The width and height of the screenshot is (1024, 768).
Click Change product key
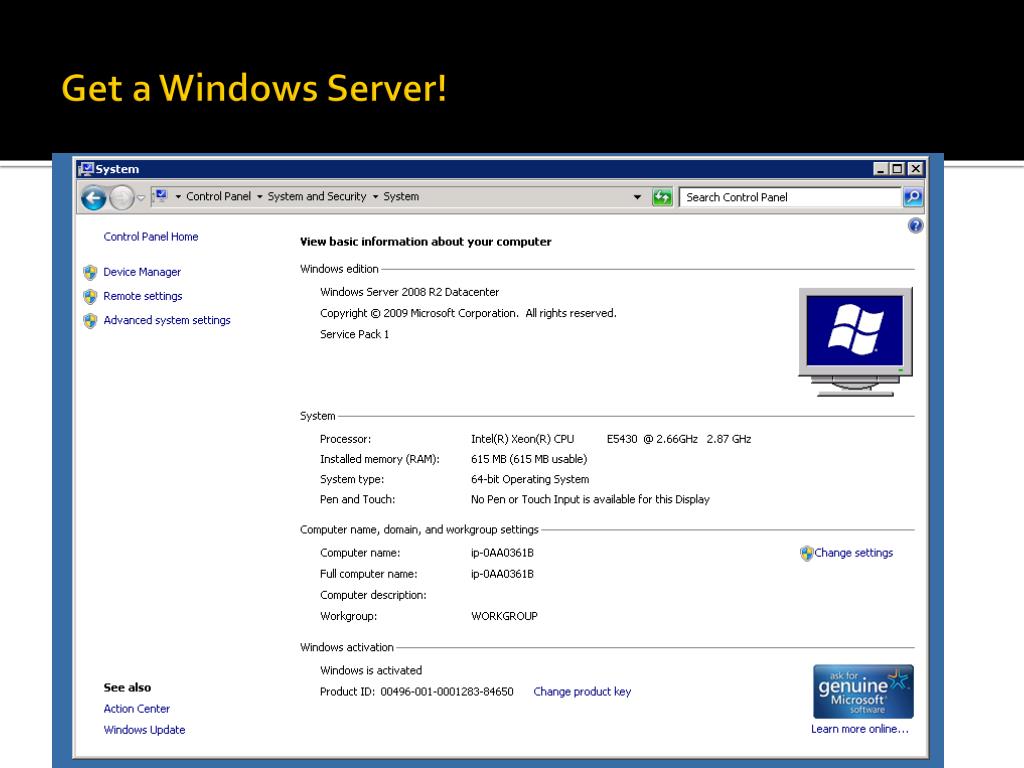(582, 692)
